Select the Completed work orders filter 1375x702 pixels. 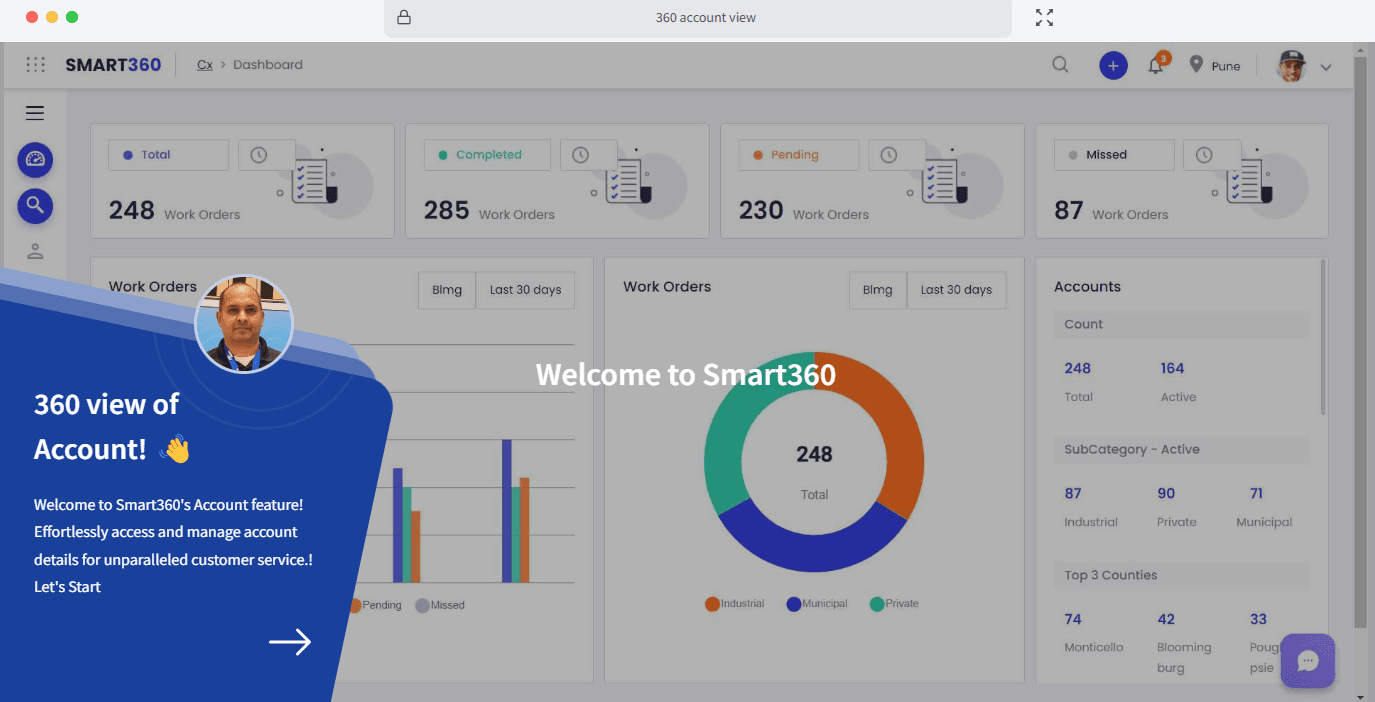pos(488,155)
